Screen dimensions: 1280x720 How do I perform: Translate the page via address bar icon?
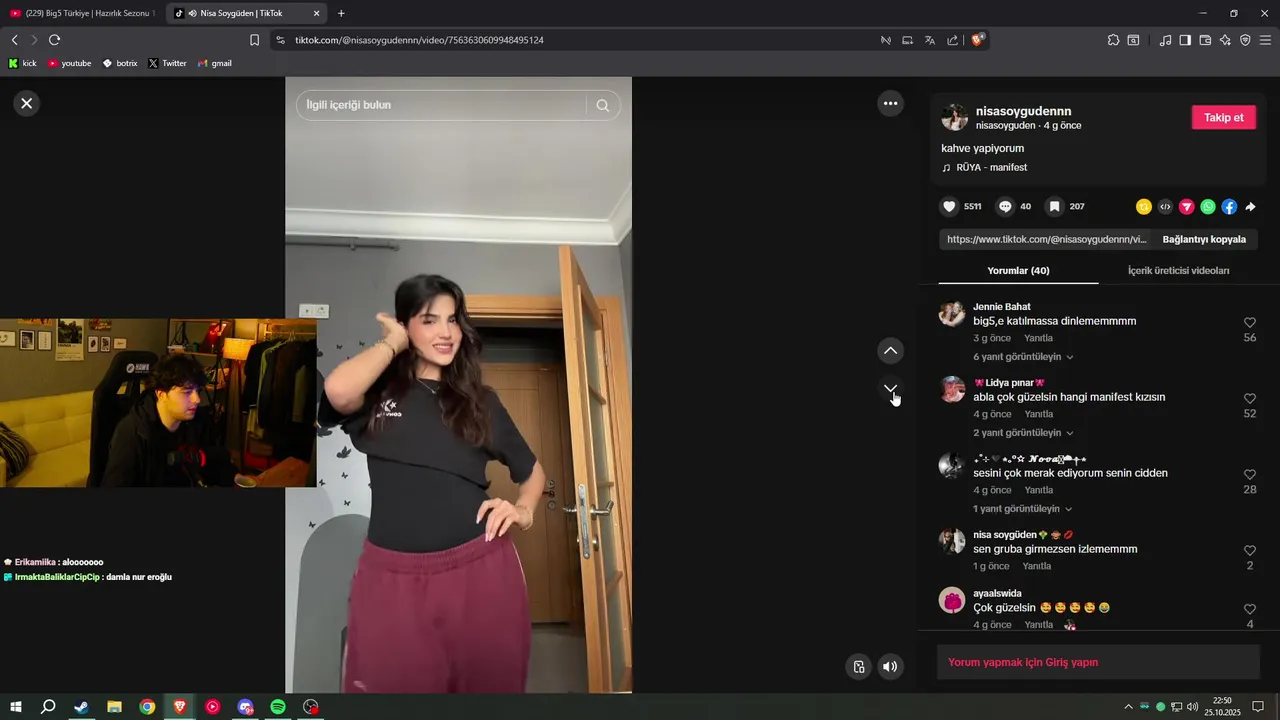pyautogui.click(x=930, y=40)
